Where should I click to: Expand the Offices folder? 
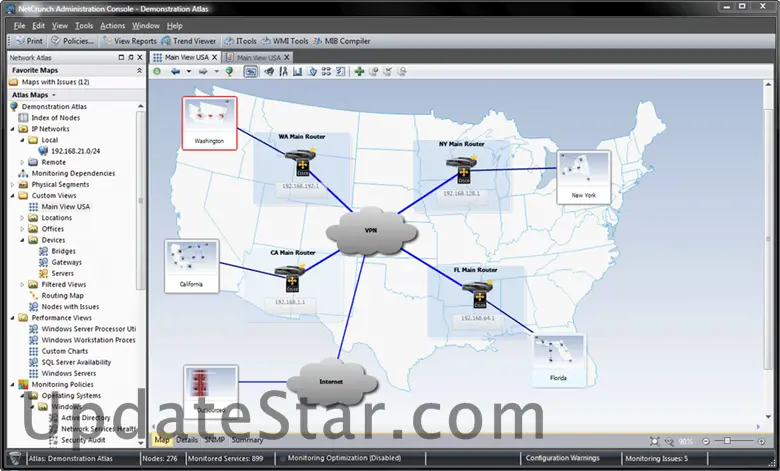22,229
